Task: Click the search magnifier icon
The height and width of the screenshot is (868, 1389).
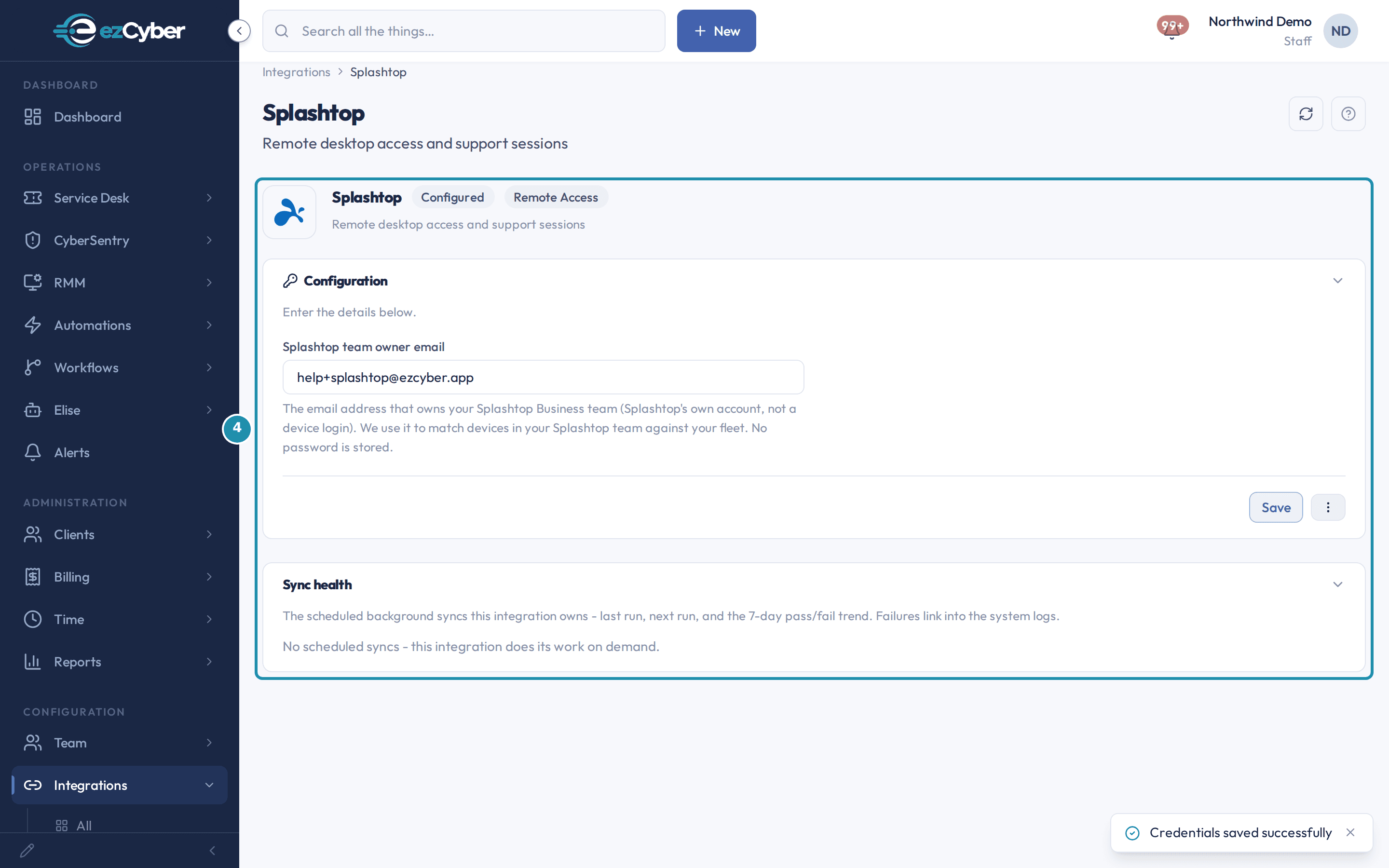Action: click(x=282, y=31)
